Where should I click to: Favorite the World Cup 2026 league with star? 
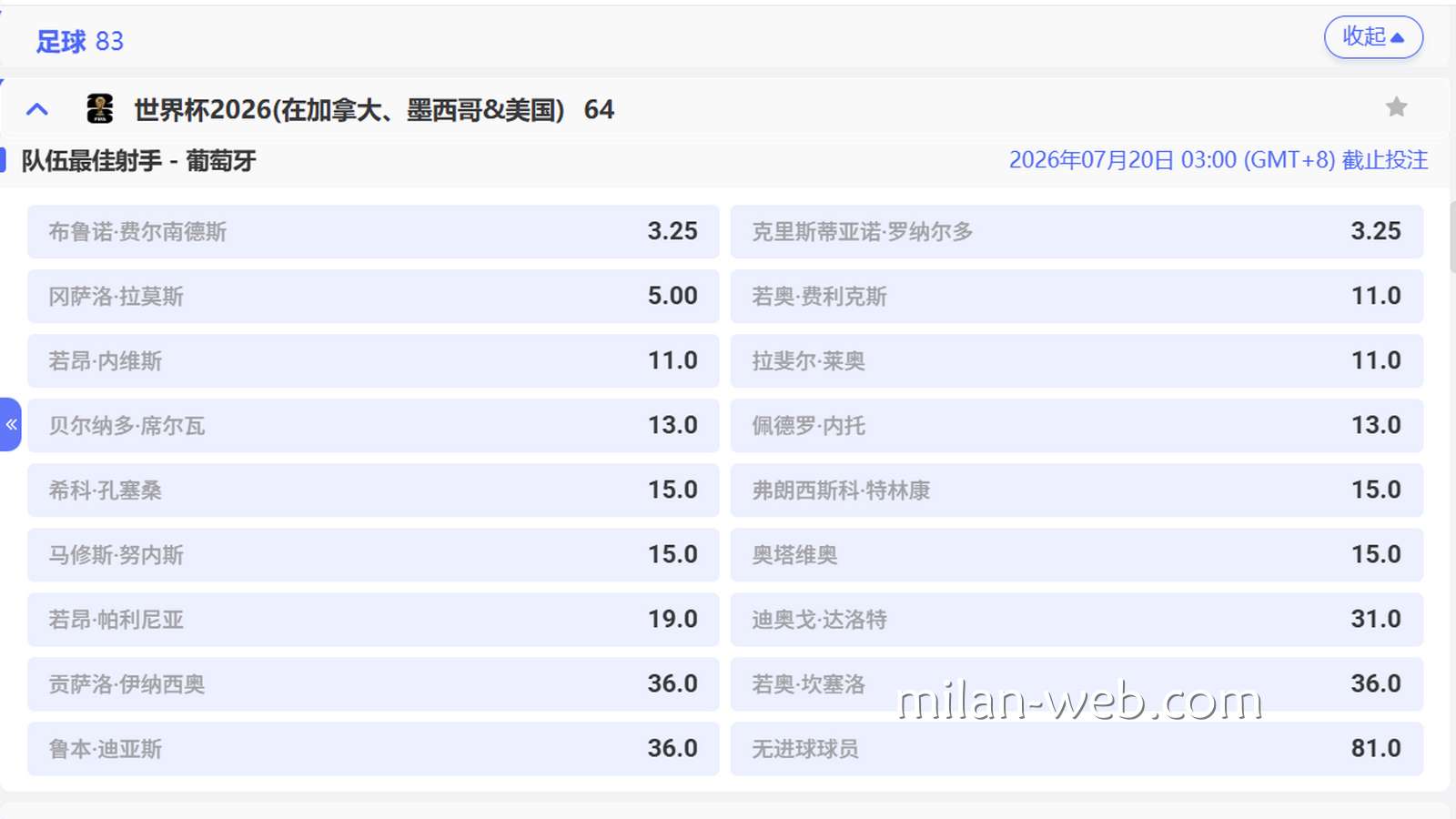pos(1396,107)
